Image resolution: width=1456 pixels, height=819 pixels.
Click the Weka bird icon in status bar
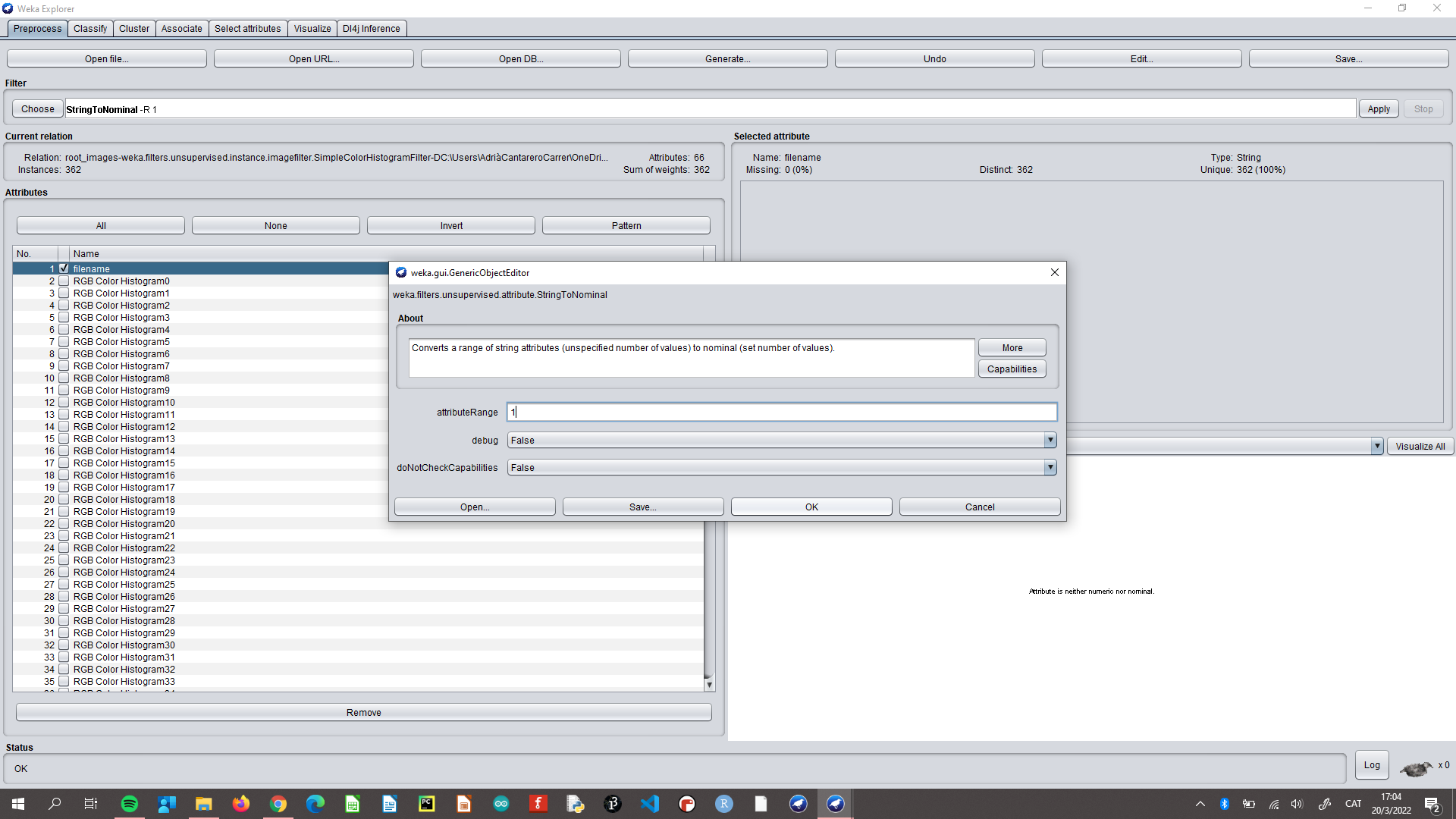click(x=1415, y=768)
